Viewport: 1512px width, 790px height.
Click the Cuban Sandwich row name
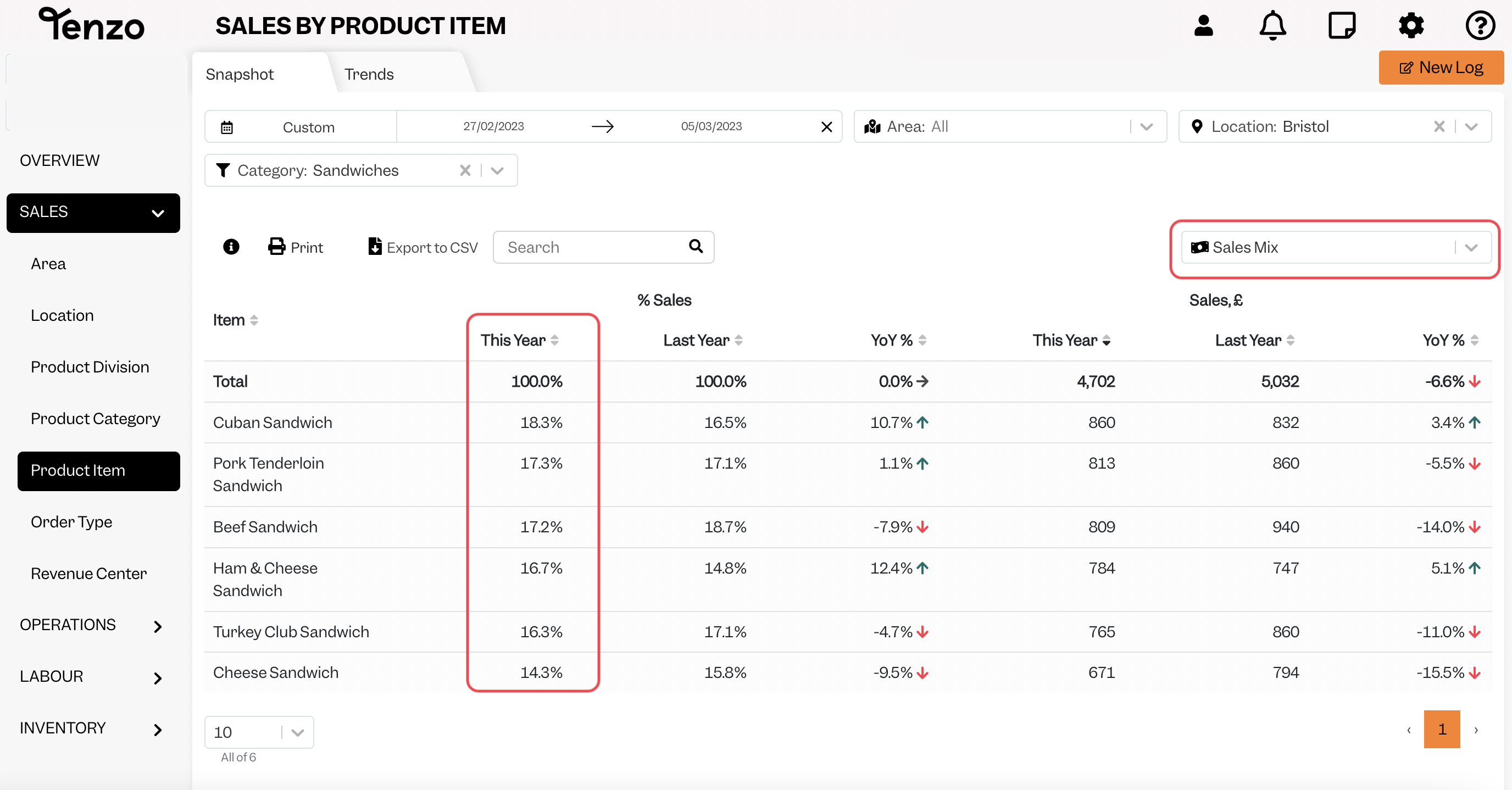coord(273,423)
